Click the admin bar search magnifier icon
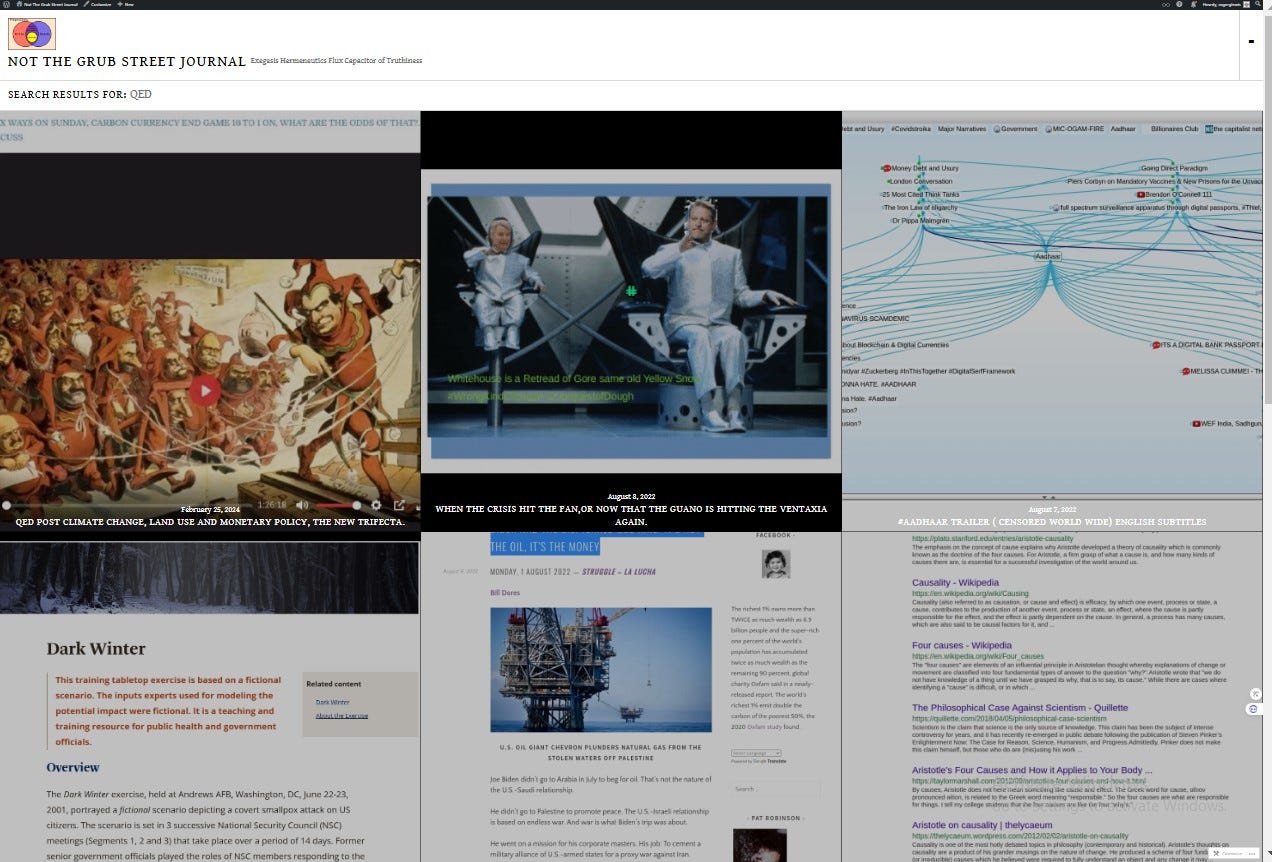 click(x=1257, y=4)
